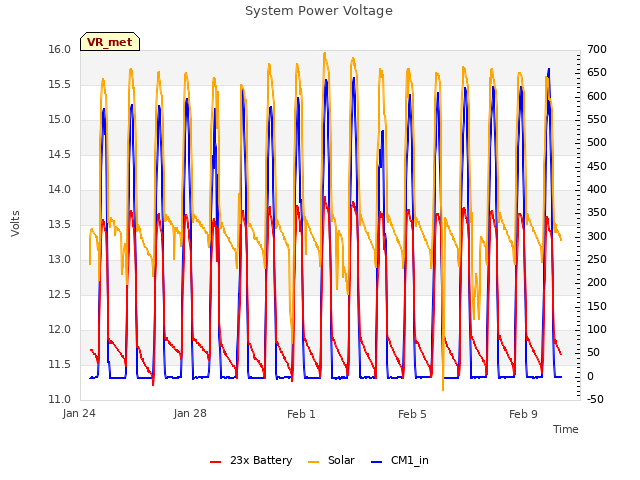Screen dimensions: 640x480
Task: Click the 11.0 left axis value
Action: tap(60, 399)
